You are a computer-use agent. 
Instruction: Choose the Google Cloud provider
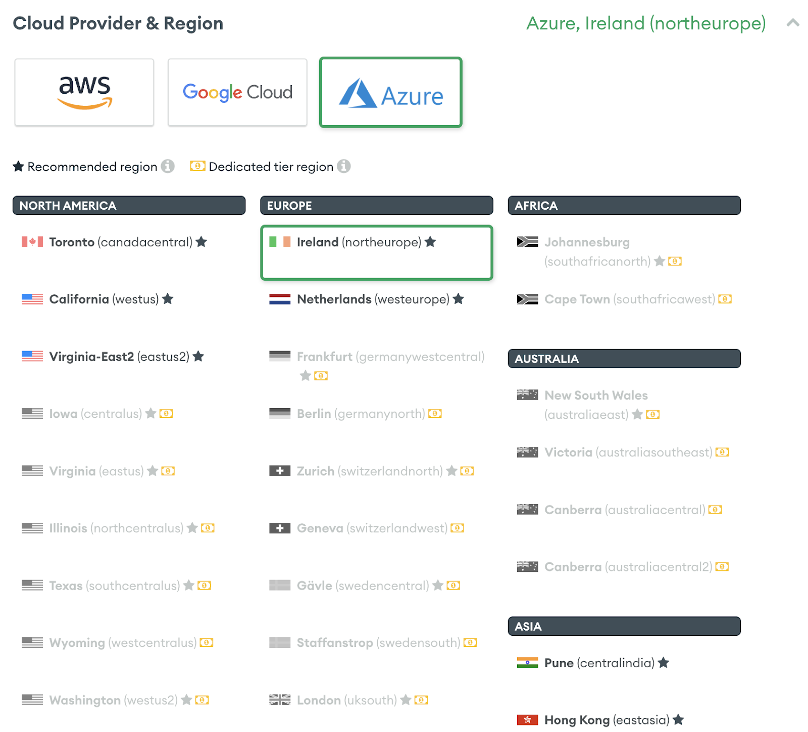tap(237, 92)
